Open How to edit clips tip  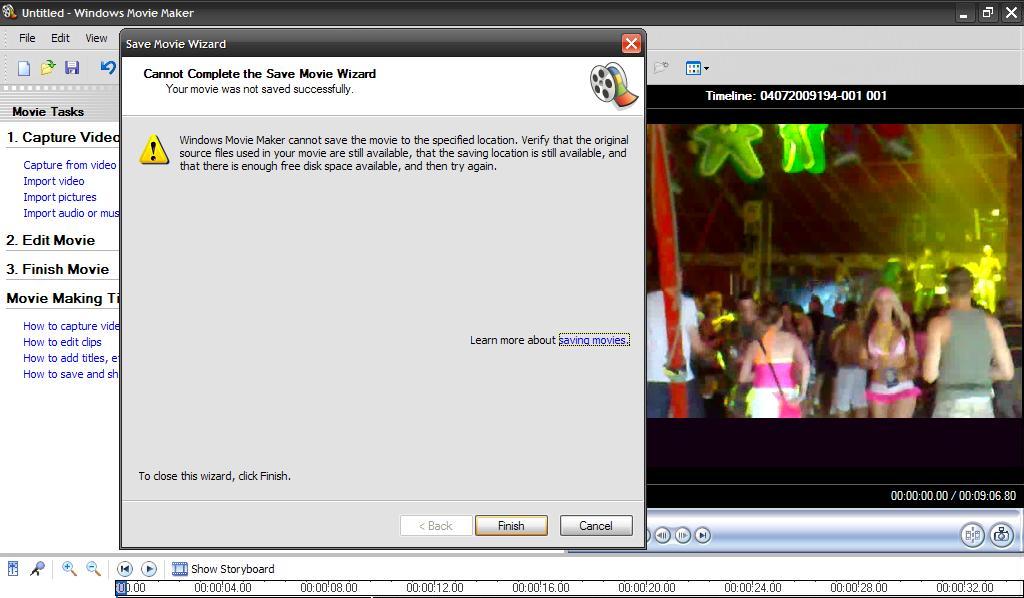(x=62, y=342)
